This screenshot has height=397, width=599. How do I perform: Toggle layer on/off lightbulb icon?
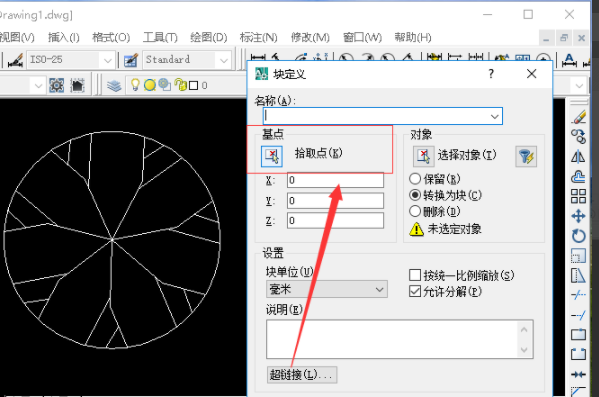point(135,84)
